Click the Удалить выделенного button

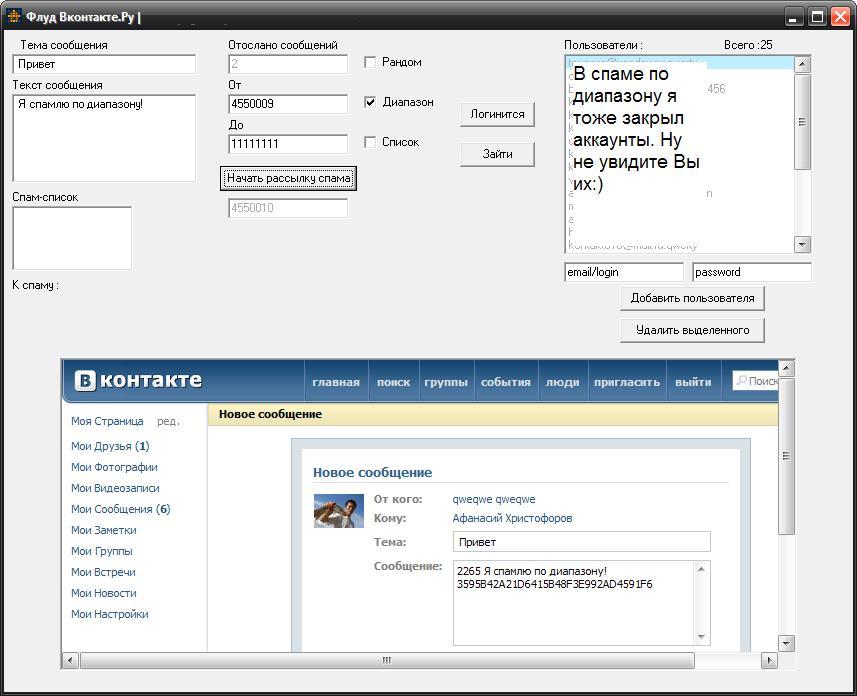[x=692, y=330]
